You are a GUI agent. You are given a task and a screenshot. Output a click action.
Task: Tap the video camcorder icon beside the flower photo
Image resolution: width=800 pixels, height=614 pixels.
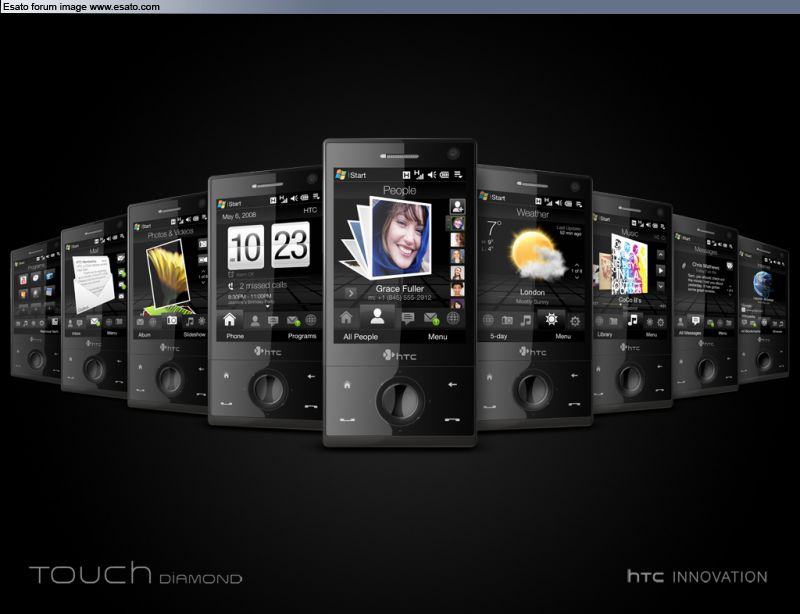tap(203, 259)
